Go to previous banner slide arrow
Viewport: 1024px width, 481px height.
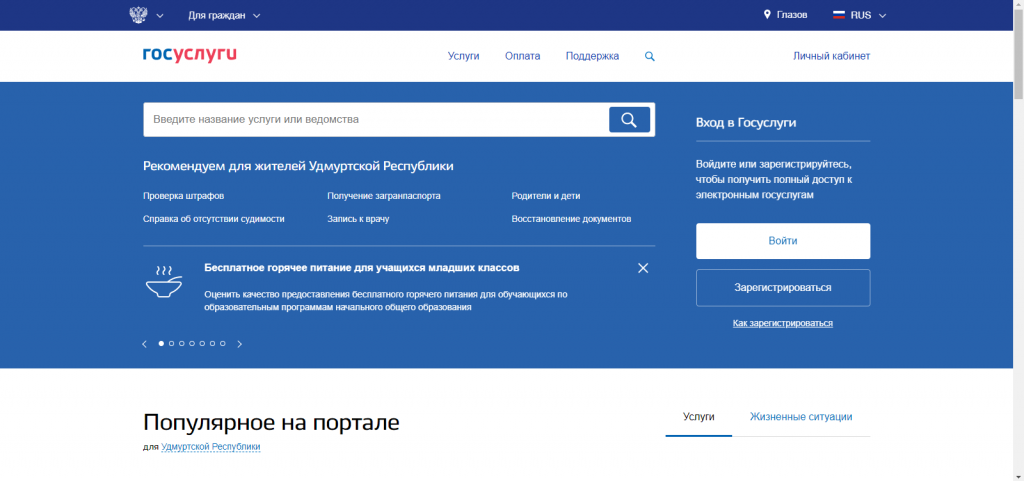click(x=144, y=344)
